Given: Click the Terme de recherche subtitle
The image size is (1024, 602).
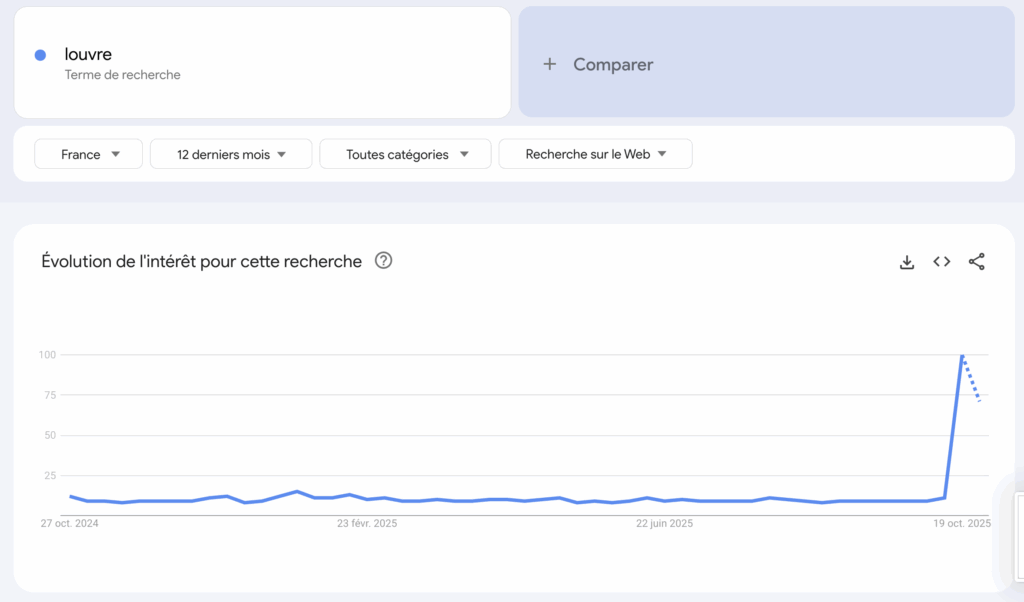Looking at the screenshot, I should 122,74.
